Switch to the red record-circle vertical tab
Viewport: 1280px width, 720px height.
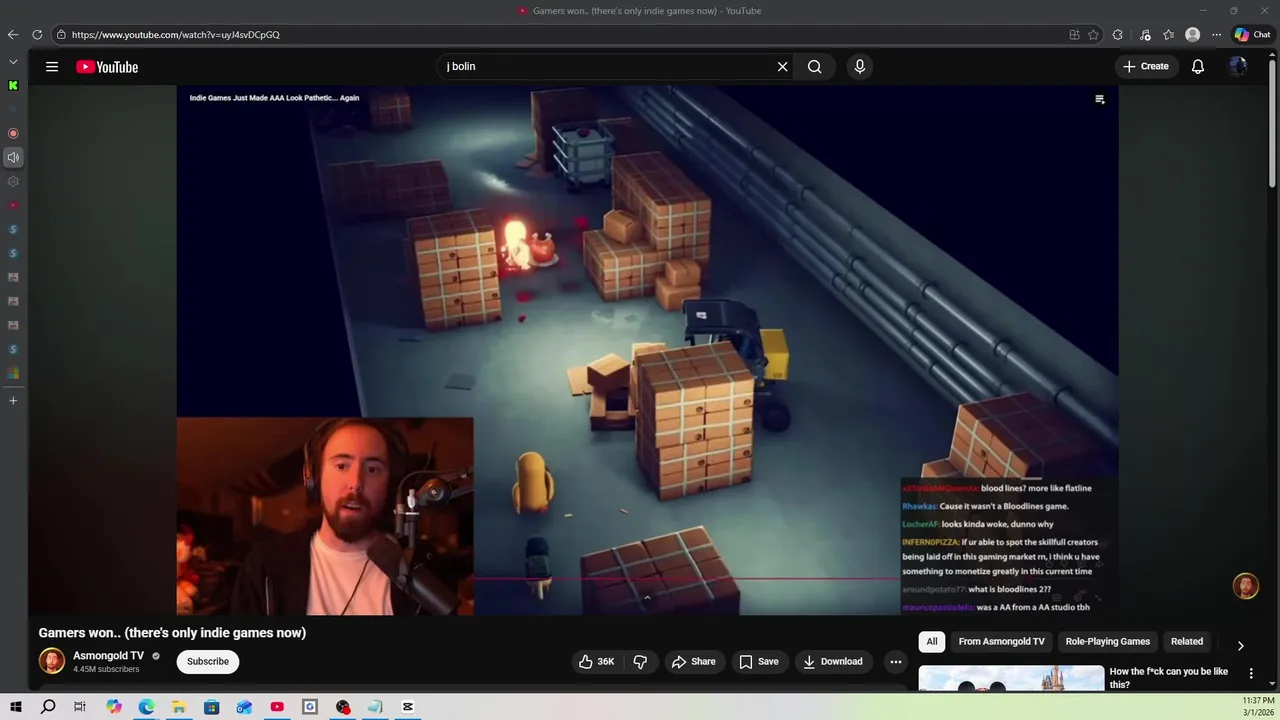(x=13, y=133)
